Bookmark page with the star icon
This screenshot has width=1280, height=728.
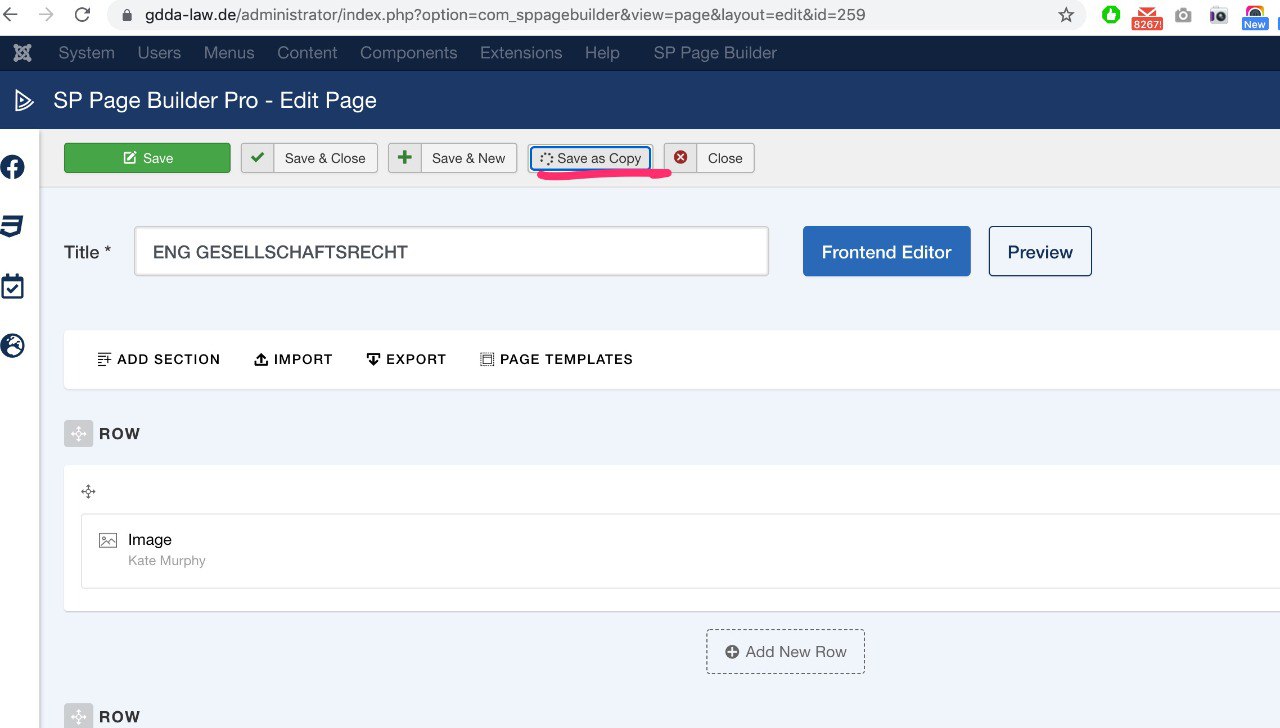click(1066, 15)
